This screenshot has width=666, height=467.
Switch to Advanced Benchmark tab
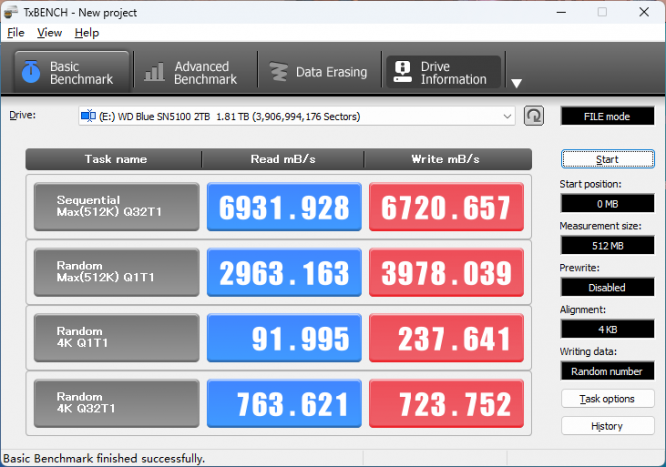point(195,72)
